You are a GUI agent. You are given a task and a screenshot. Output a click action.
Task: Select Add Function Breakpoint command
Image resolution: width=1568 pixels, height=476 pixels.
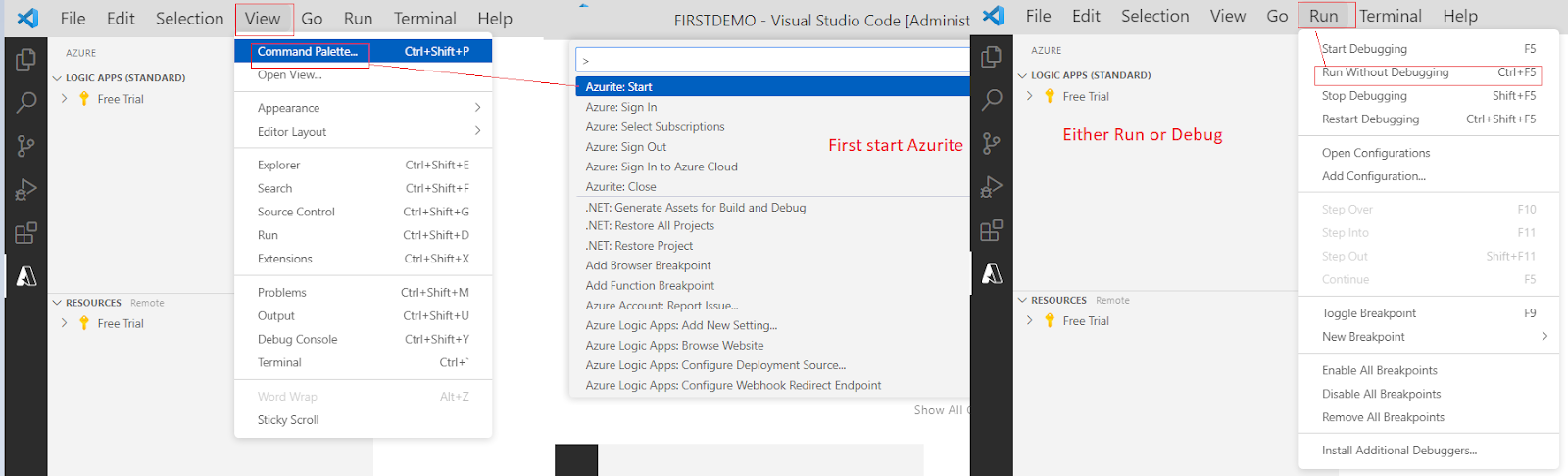[772, 286]
